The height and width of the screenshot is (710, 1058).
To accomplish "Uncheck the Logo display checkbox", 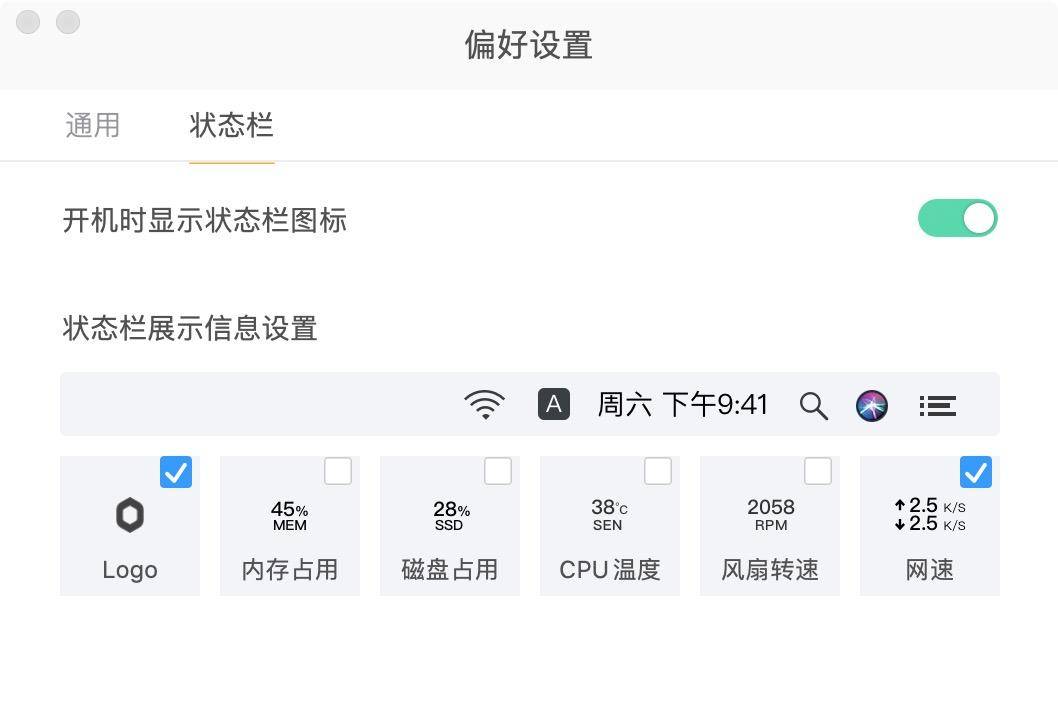I will (x=176, y=472).
